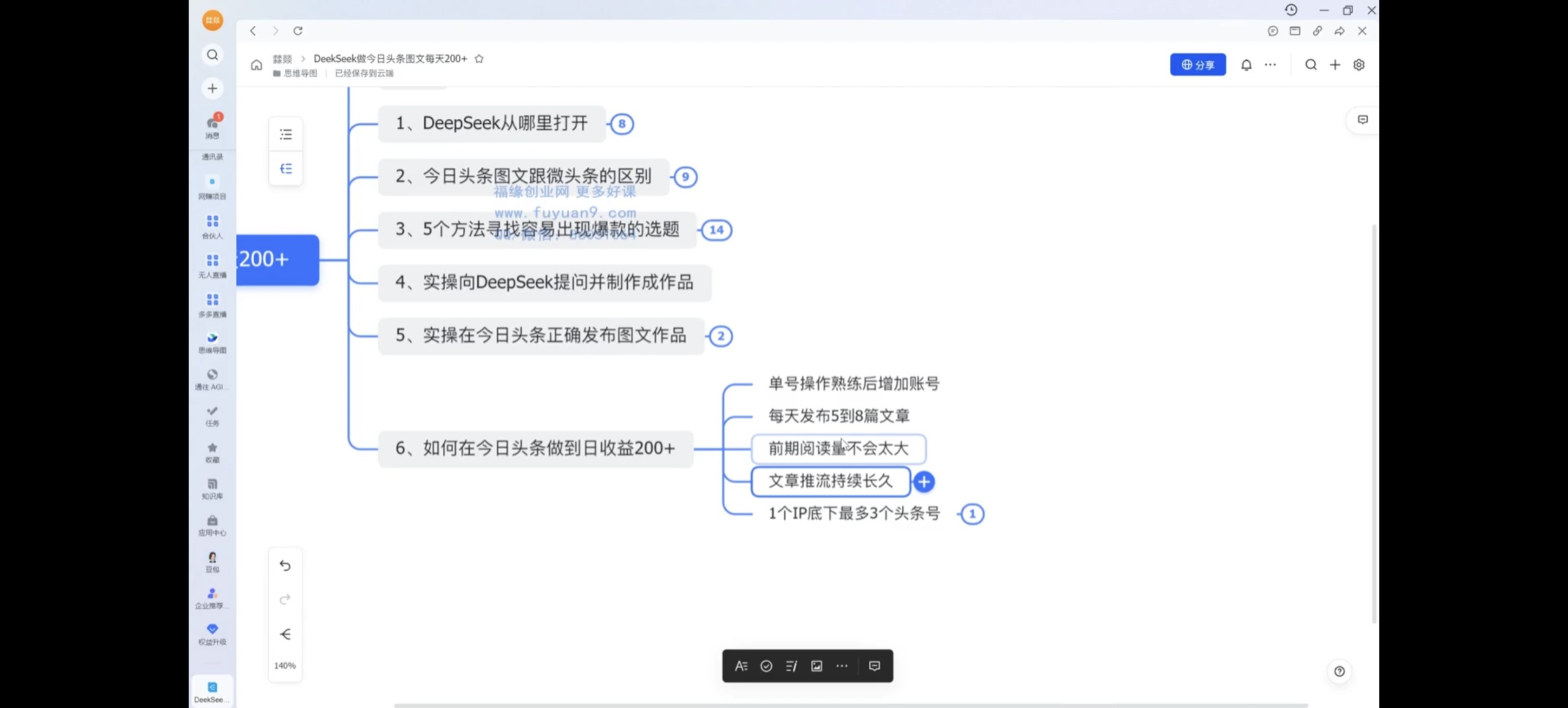Open the 思维导图 item in left sidebar
This screenshot has height=708, width=1568.
(212, 342)
